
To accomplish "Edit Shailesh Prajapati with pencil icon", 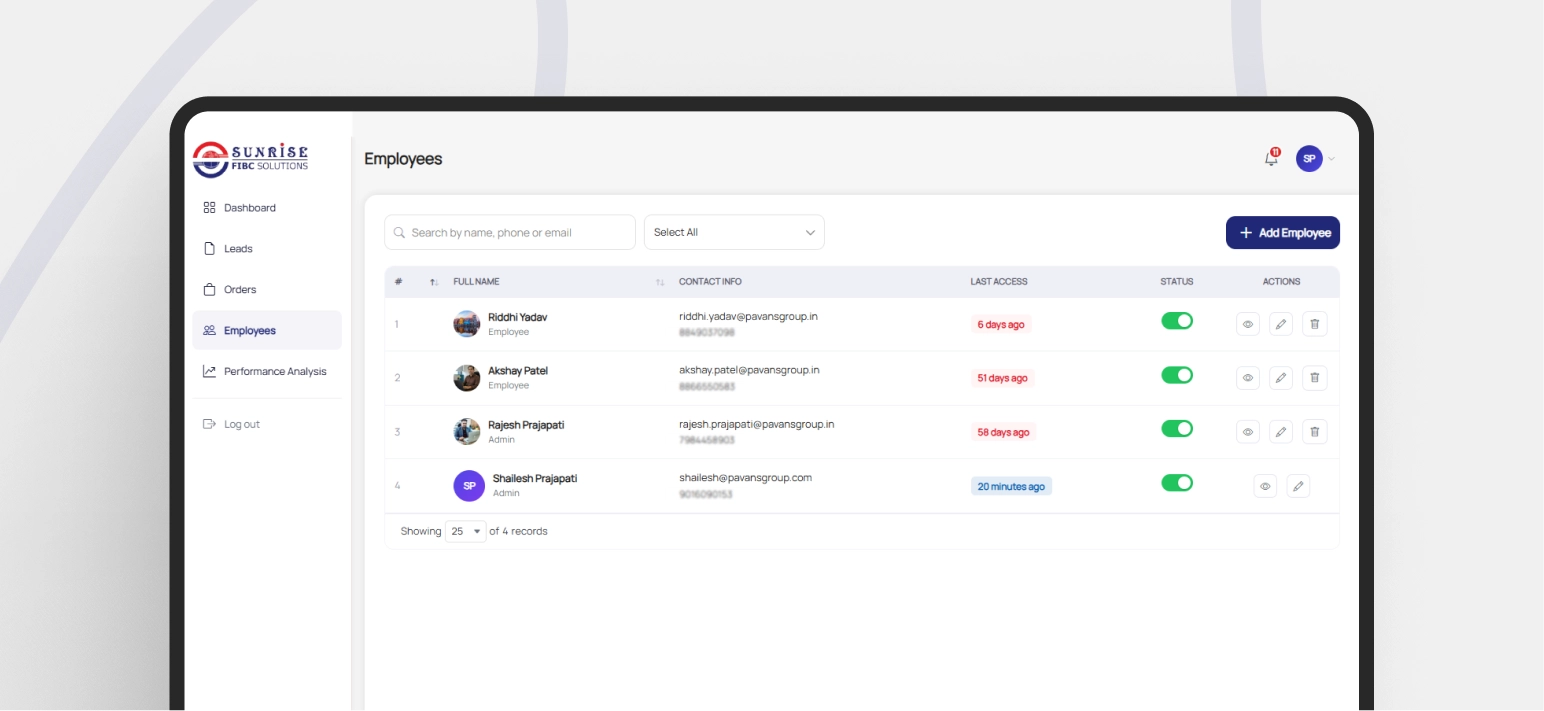I will coord(1298,486).
